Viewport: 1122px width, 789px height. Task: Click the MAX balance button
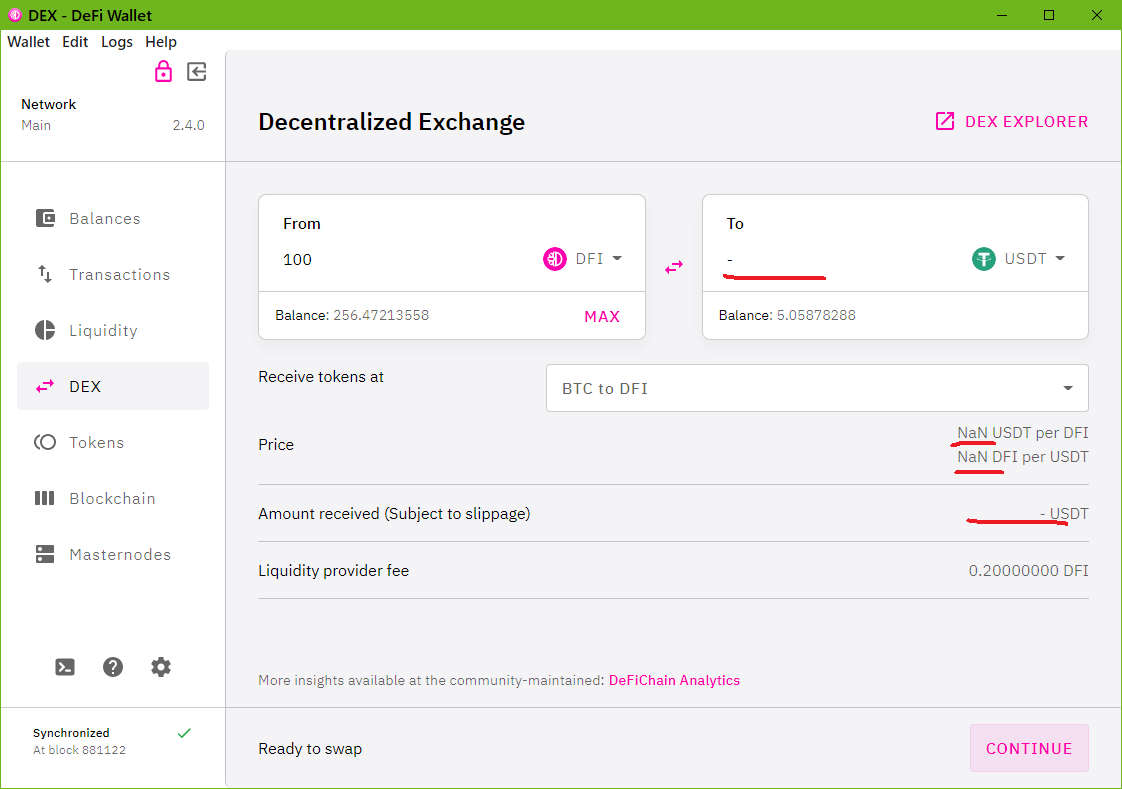tap(602, 316)
